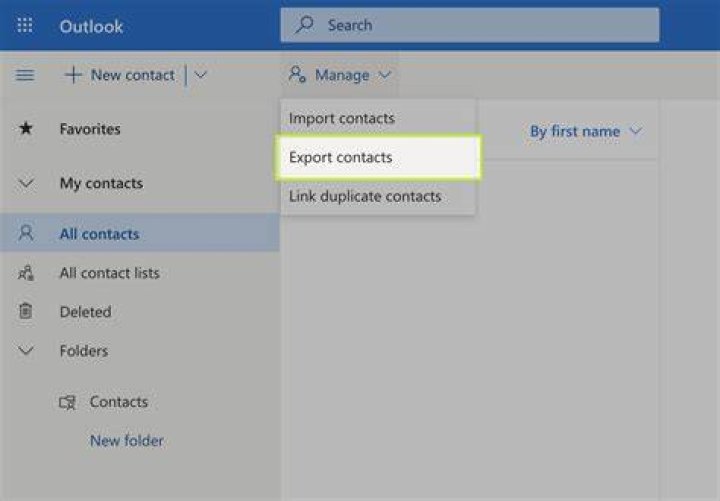The width and height of the screenshot is (720, 501).
Task: Focus the Search input field
Action: (x=470, y=25)
